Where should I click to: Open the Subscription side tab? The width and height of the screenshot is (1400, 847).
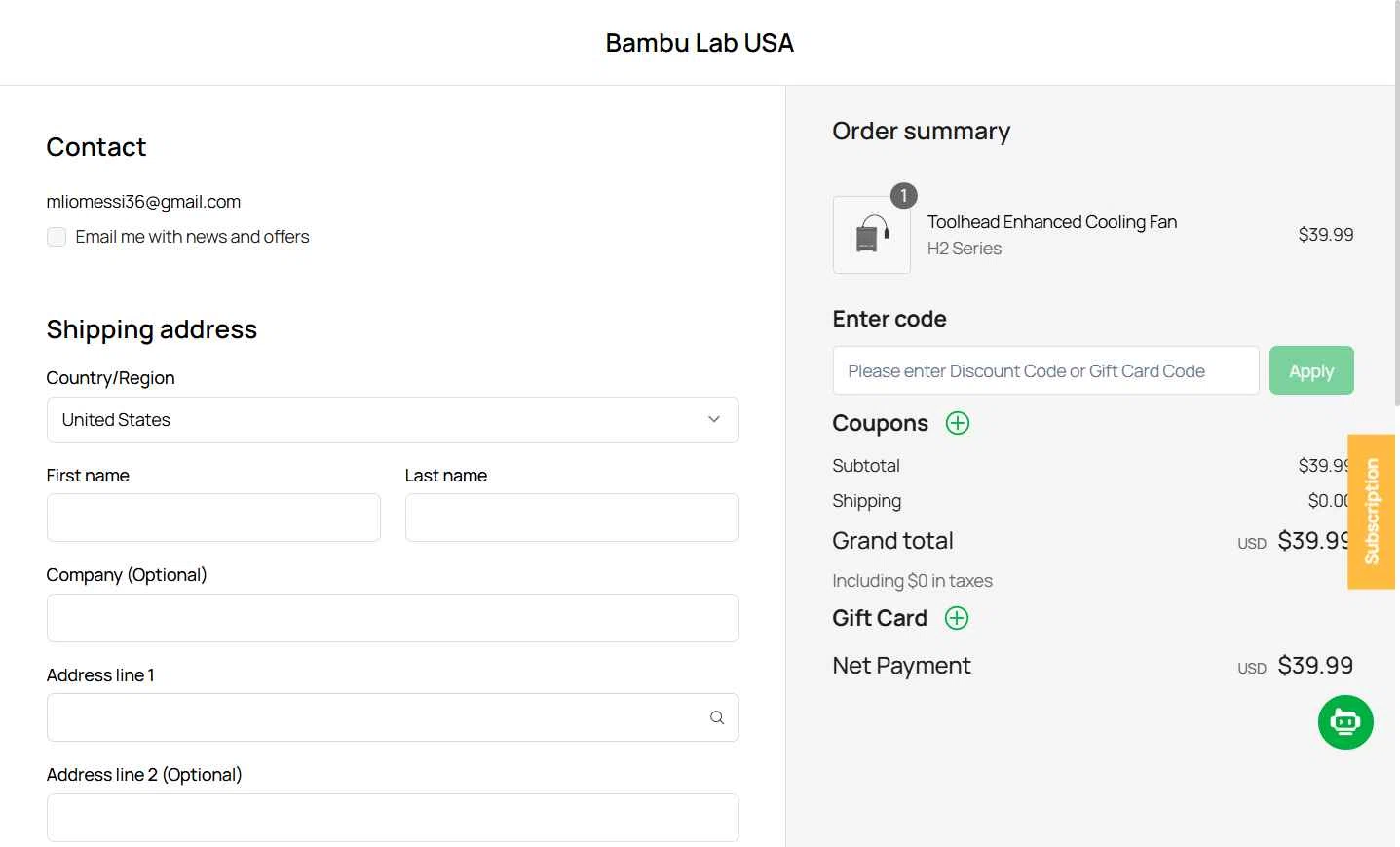(x=1372, y=512)
